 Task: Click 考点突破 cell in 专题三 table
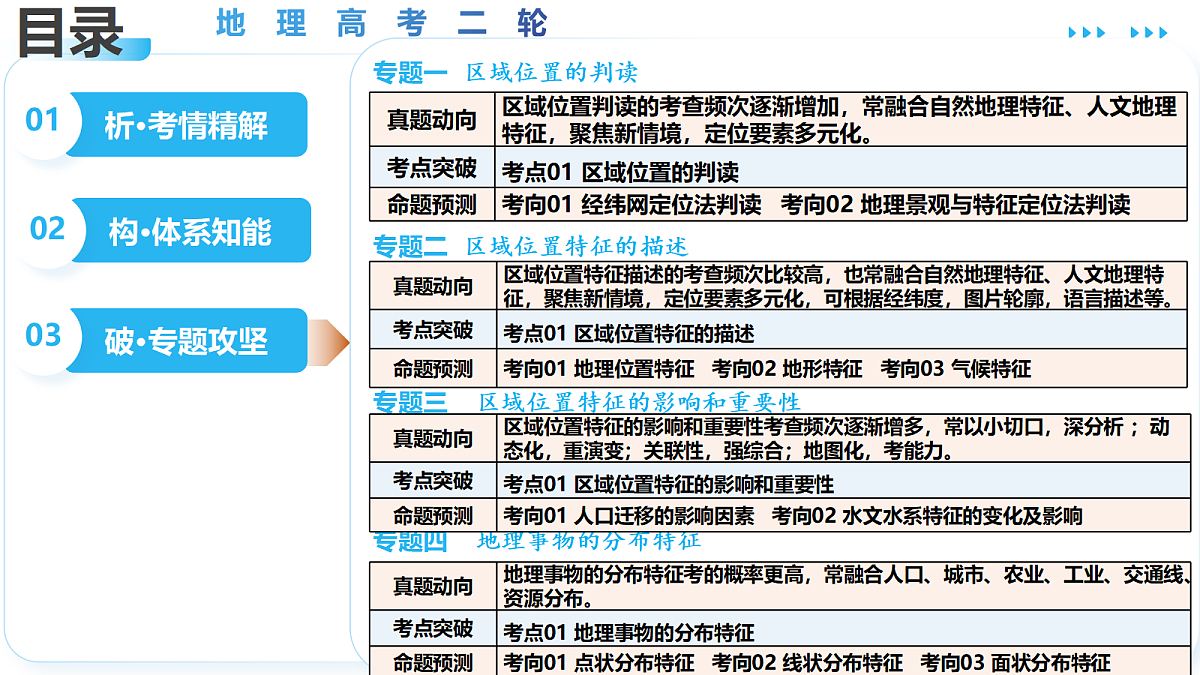tap(432, 481)
